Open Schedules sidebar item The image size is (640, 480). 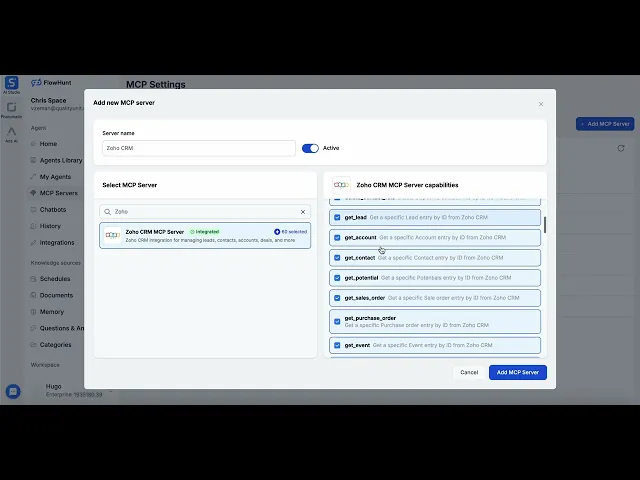click(x=50, y=279)
